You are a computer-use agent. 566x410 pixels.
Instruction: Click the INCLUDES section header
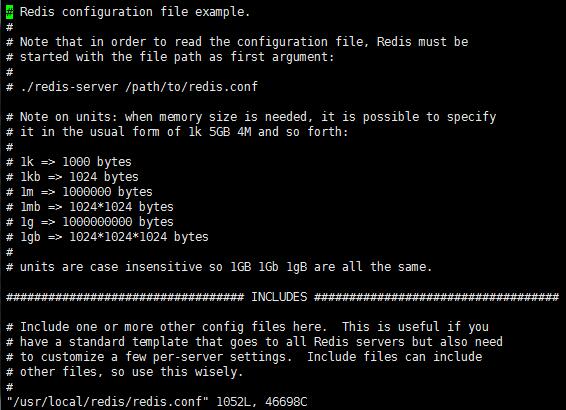click(x=279, y=297)
